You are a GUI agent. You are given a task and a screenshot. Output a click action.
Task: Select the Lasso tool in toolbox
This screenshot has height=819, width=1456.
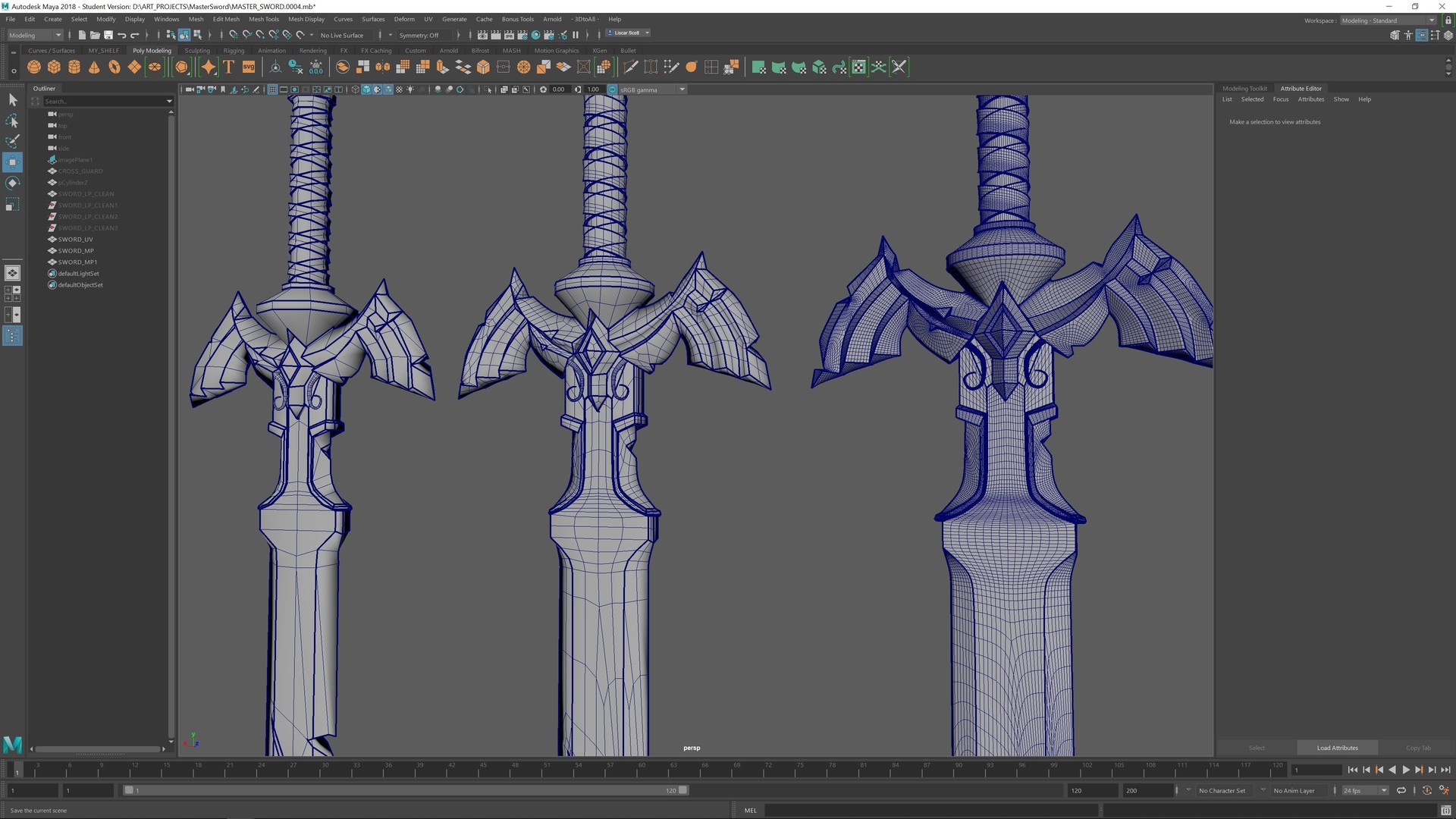click(13, 121)
